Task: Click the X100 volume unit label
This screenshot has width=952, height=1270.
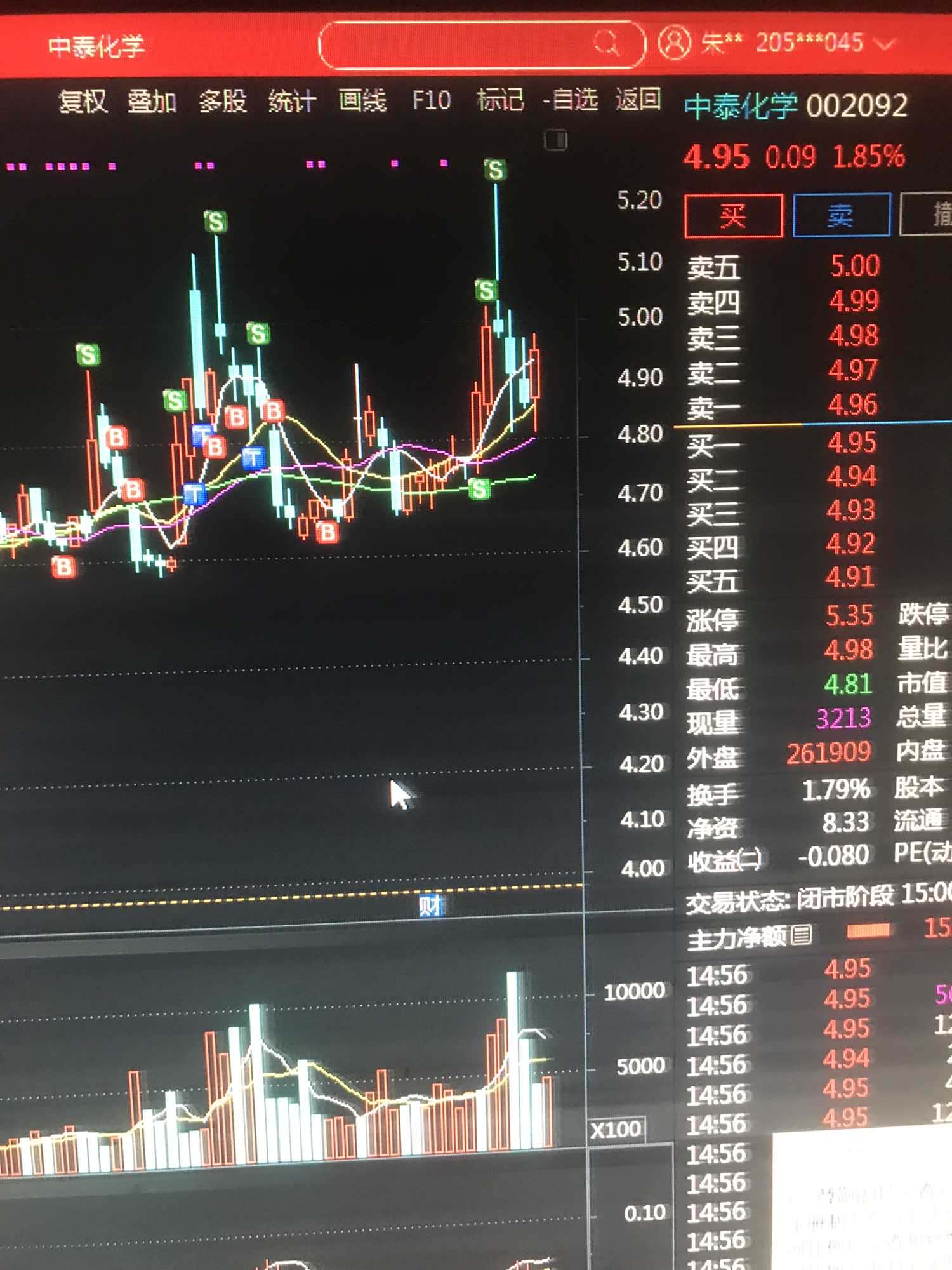Action: (616, 1130)
